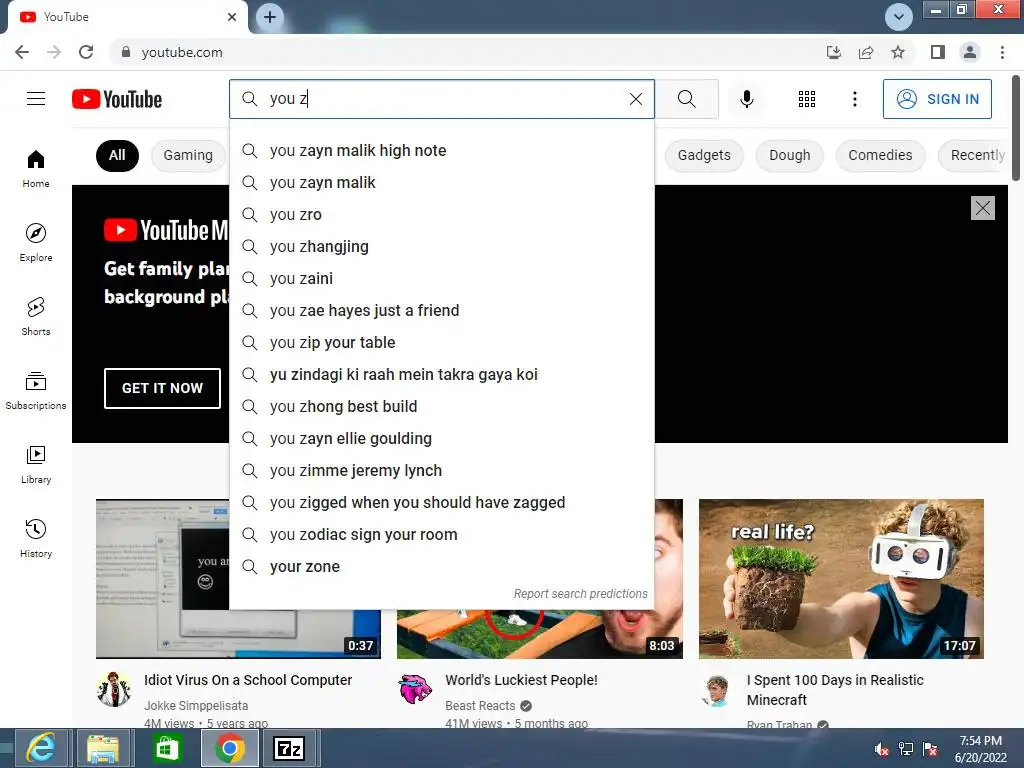The width and height of the screenshot is (1024, 768).
Task: Open 'Idiot Virus On a School Computer' title
Action: tap(248, 680)
